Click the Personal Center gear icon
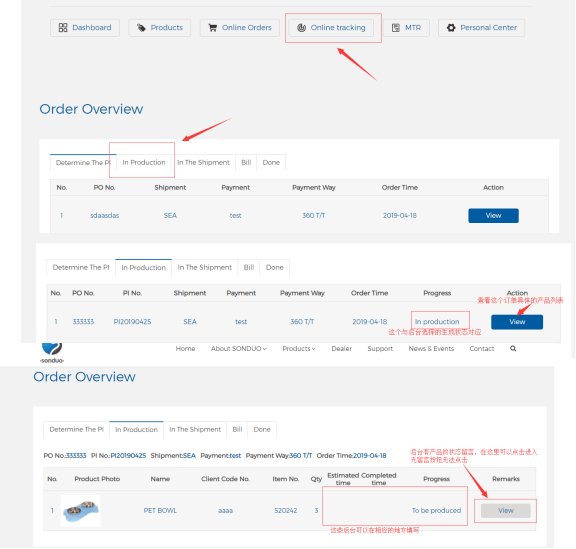This screenshot has height=549, width=576. pos(451,28)
